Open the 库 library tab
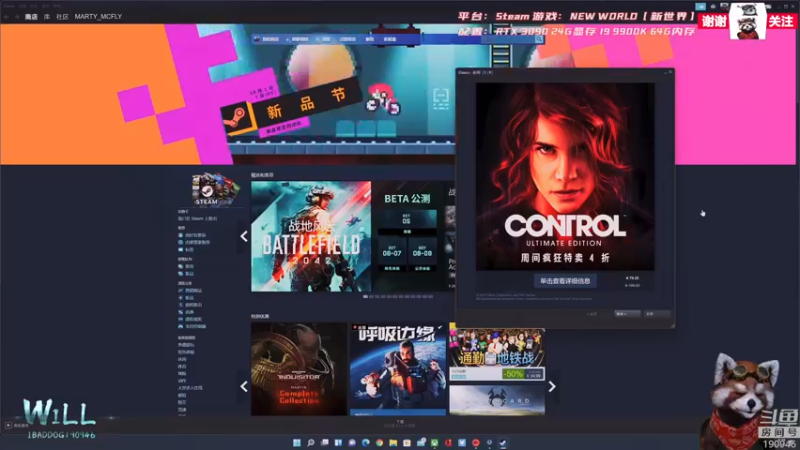This screenshot has width=800, height=450. click(x=46, y=17)
